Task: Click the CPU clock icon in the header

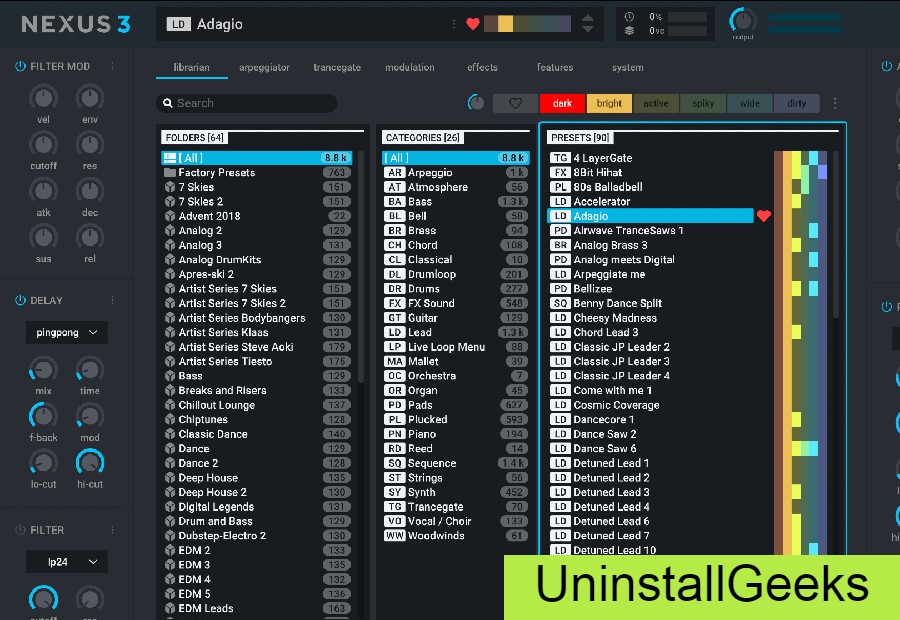Action: pos(629,17)
